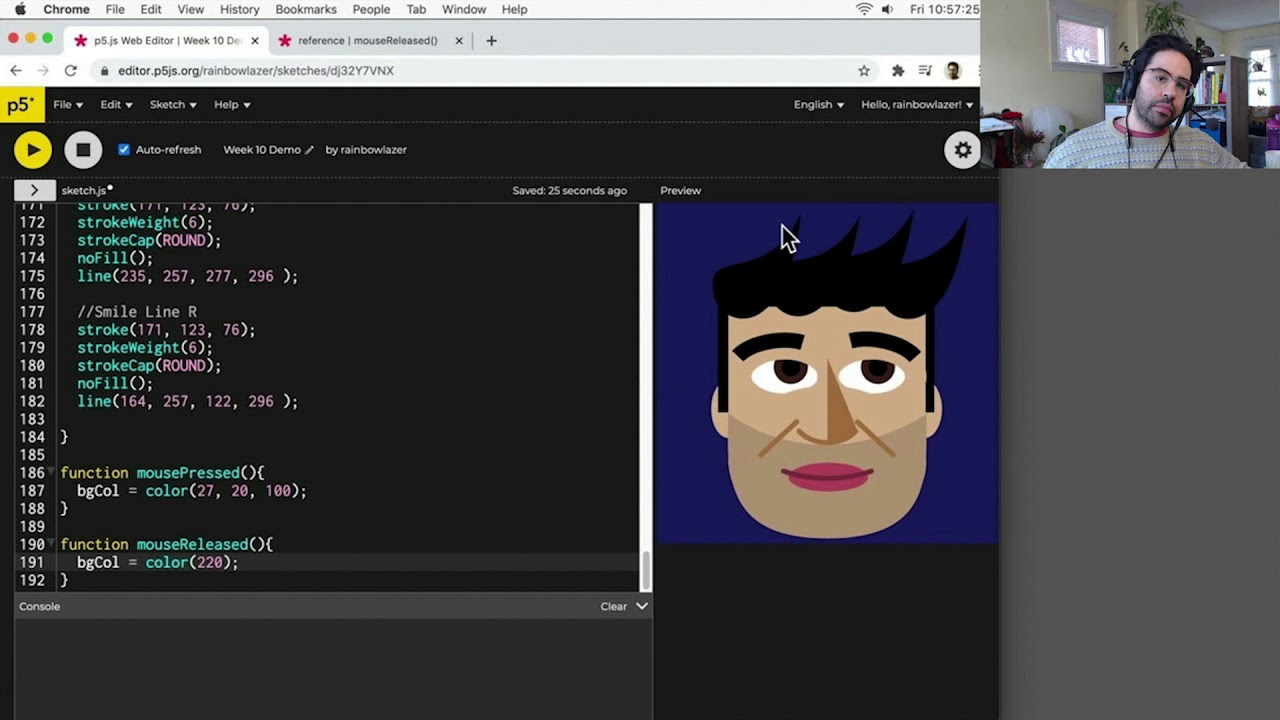This screenshot has height=720, width=1280.
Task: Click the //Smile Line R comment
Action: 137,312
